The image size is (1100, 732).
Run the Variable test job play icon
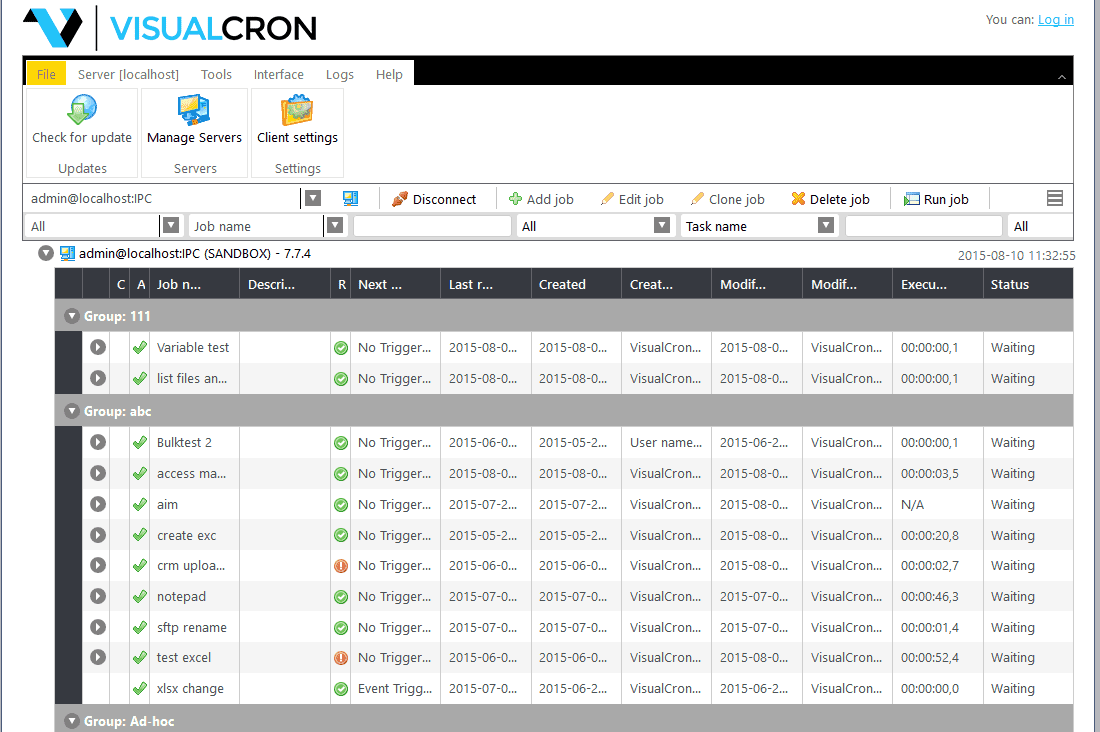[98, 347]
